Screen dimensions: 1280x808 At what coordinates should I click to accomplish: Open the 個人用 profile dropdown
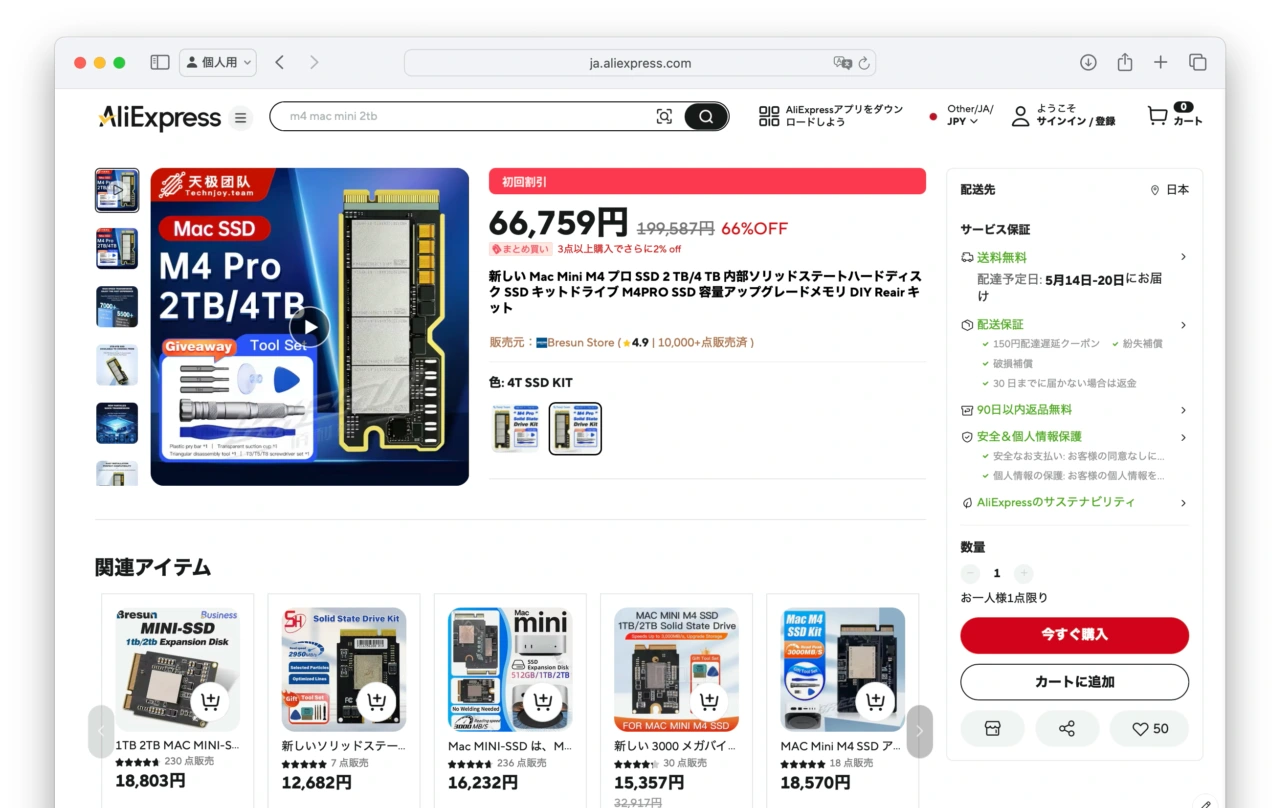click(218, 62)
